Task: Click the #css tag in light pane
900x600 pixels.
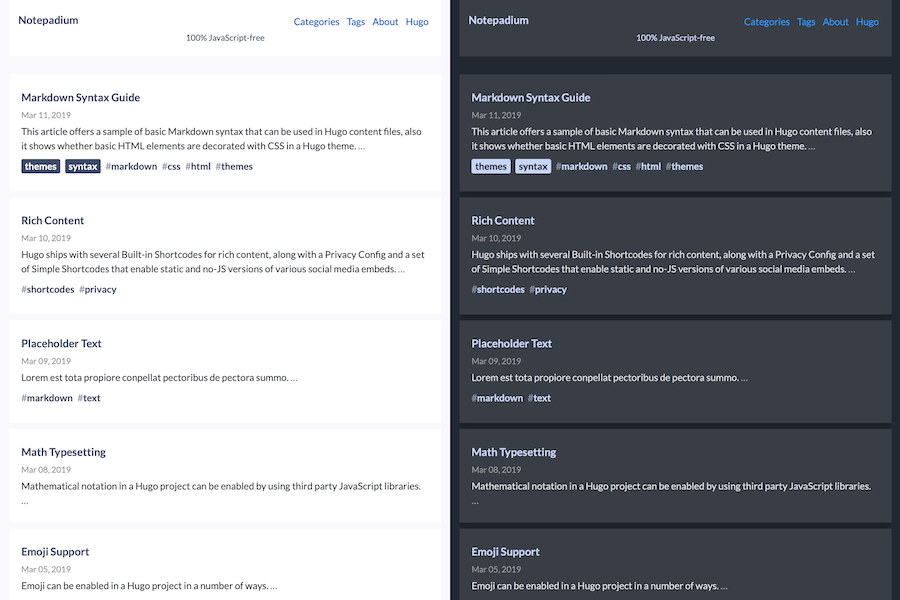Action: tap(171, 167)
